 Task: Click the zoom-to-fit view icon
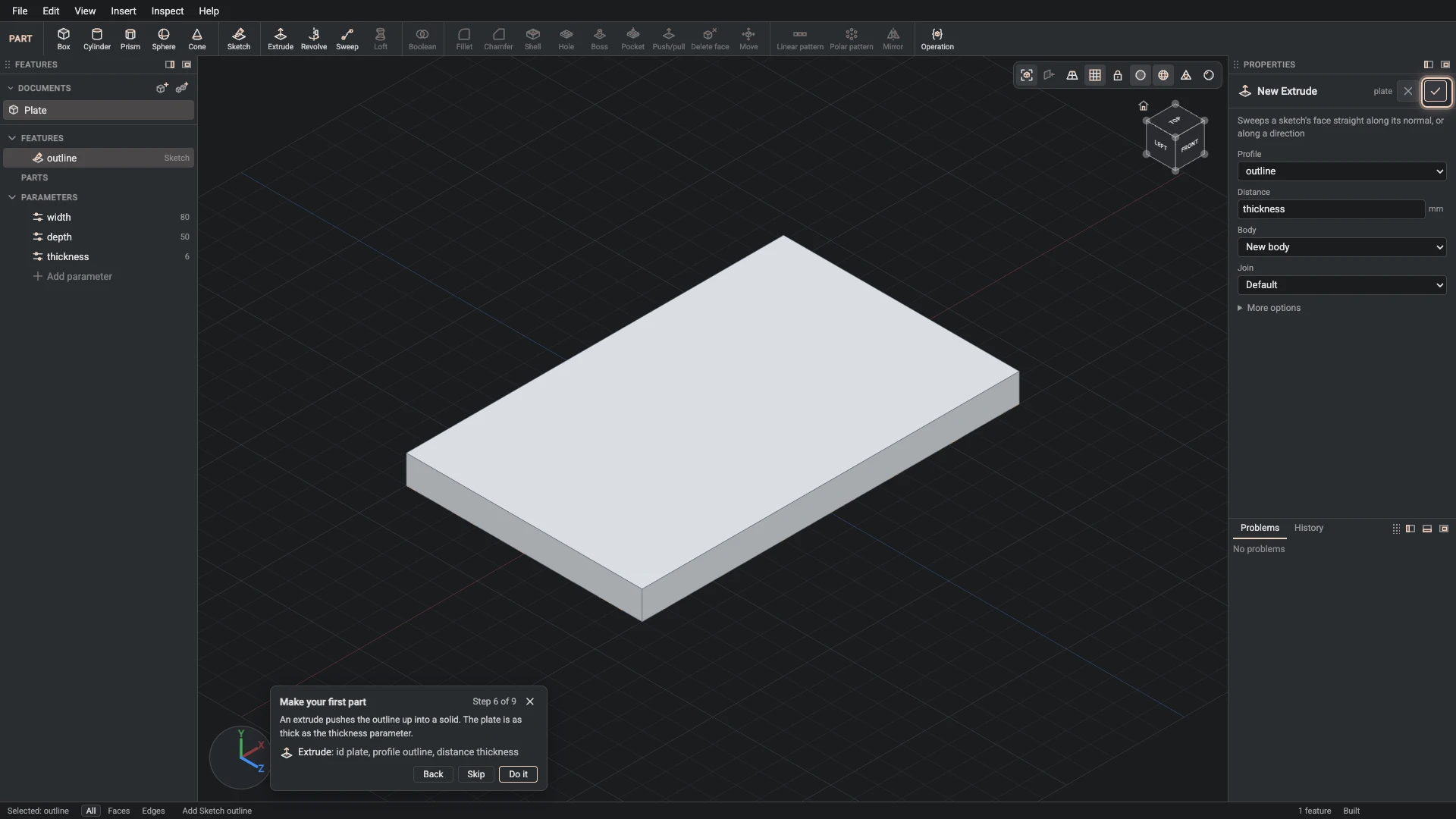coord(1027,75)
